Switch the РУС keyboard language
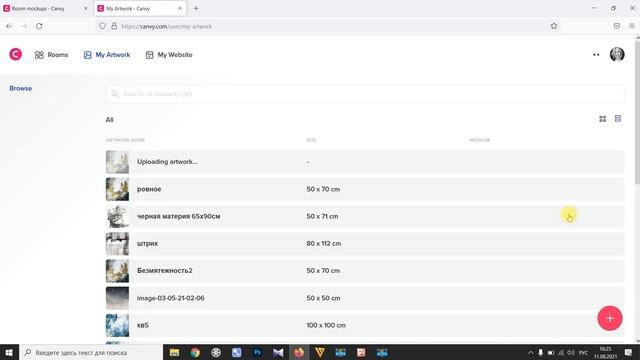 click(583, 353)
